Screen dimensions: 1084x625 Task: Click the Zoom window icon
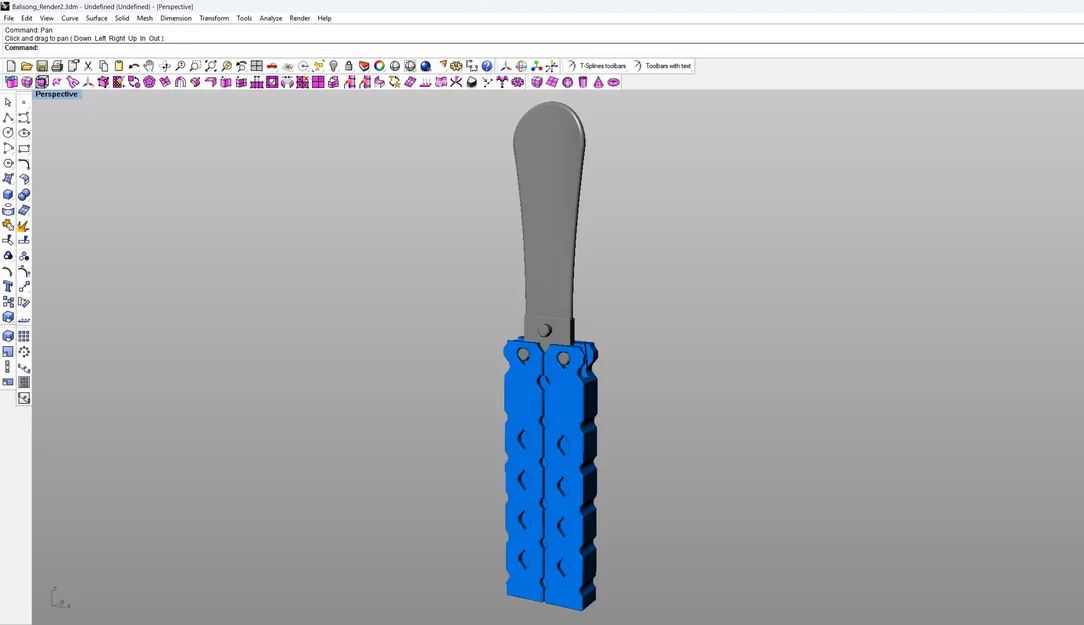pyautogui.click(x=195, y=66)
